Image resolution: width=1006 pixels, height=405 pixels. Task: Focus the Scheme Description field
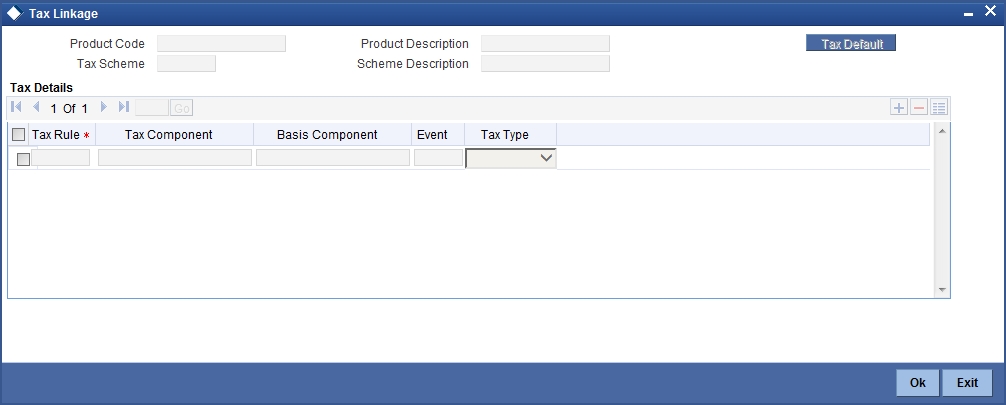545,64
